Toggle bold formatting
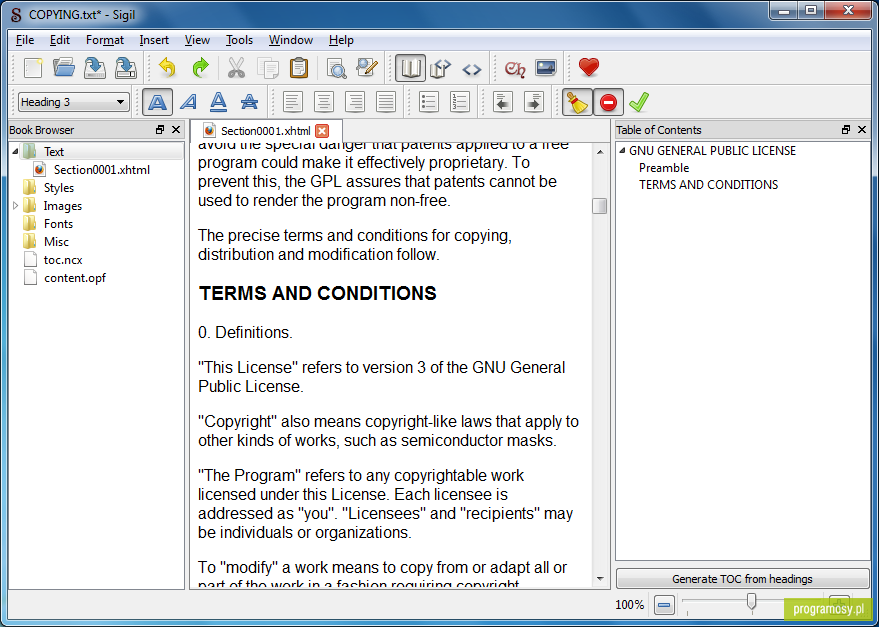This screenshot has width=879, height=627. 158,102
